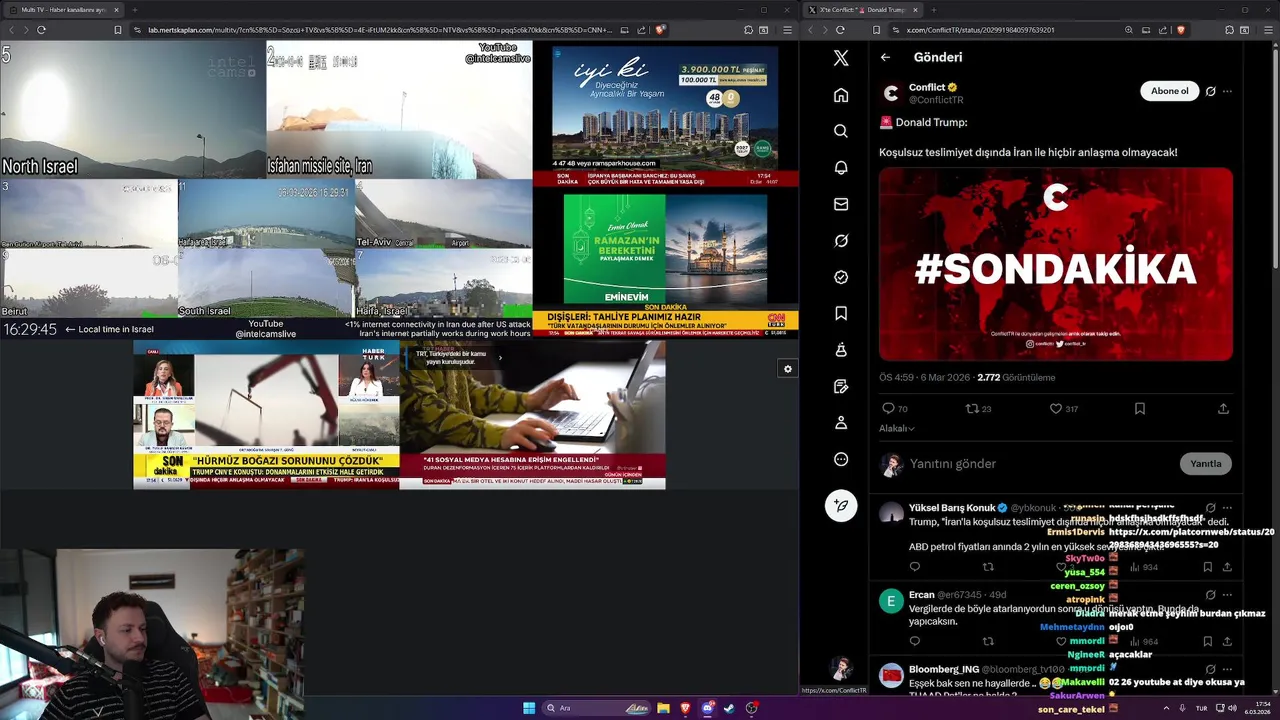Open Conflict account name link
This screenshot has height=720, width=1280.
tap(927, 87)
